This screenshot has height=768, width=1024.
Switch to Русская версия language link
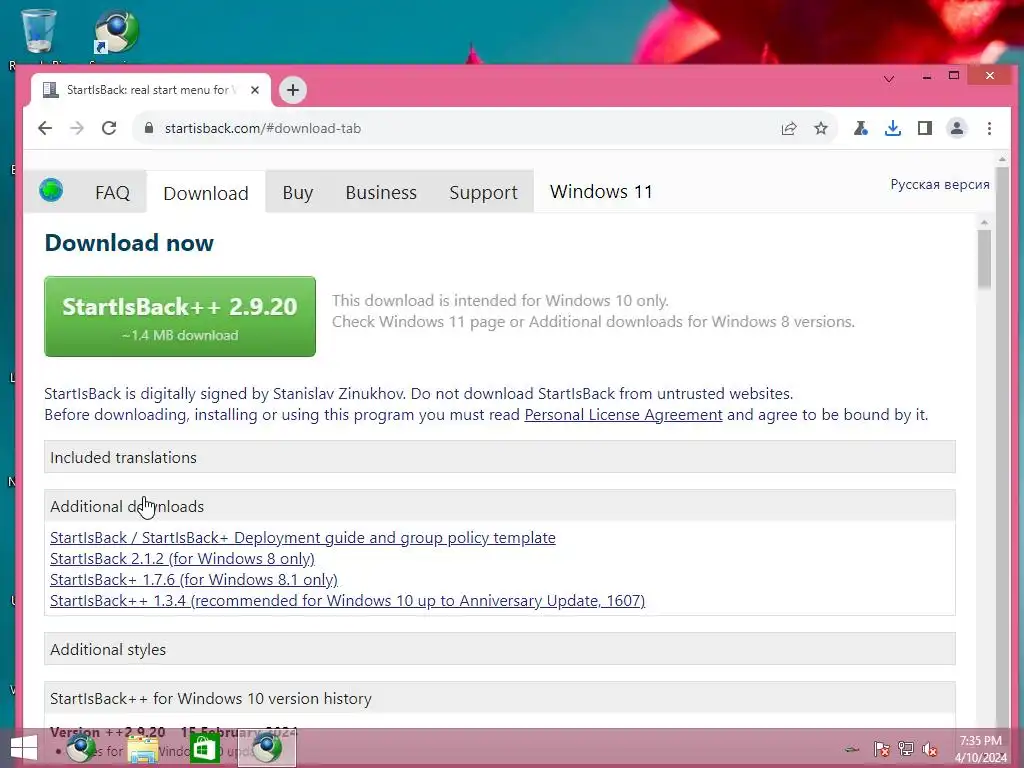(x=940, y=184)
